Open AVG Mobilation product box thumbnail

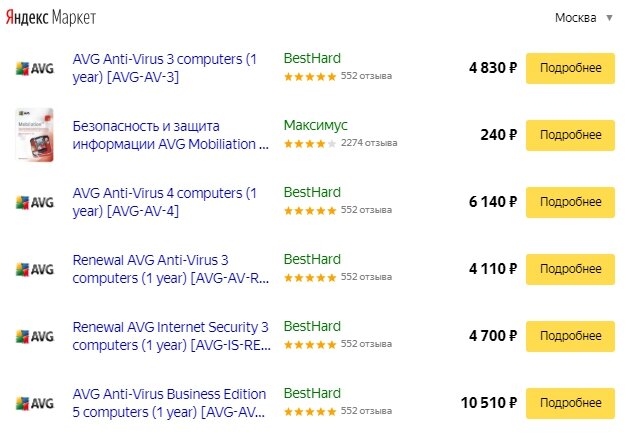point(35,134)
